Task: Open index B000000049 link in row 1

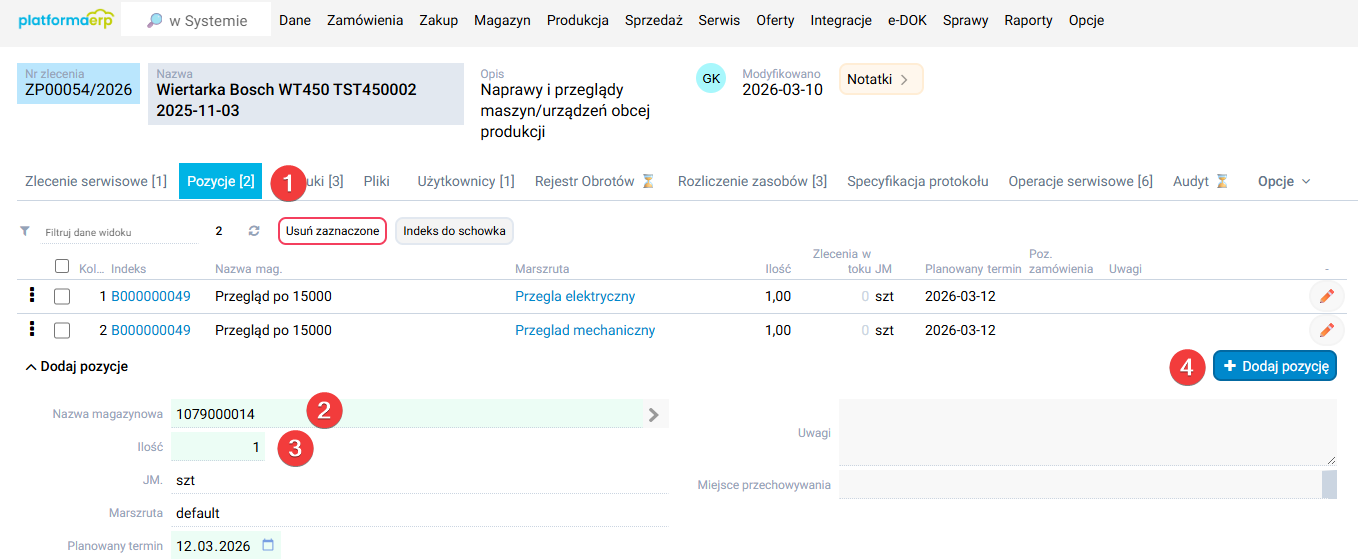Action: (x=151, y=296)
